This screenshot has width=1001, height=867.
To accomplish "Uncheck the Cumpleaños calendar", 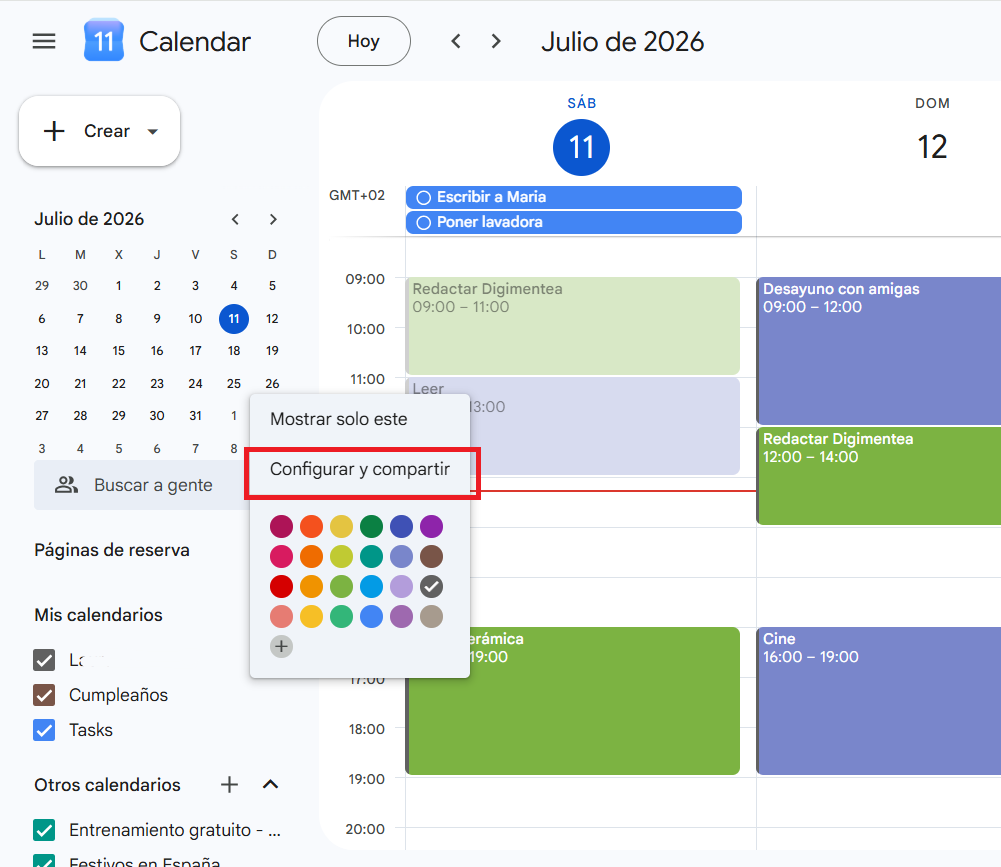I will click(x=44, y=695).
